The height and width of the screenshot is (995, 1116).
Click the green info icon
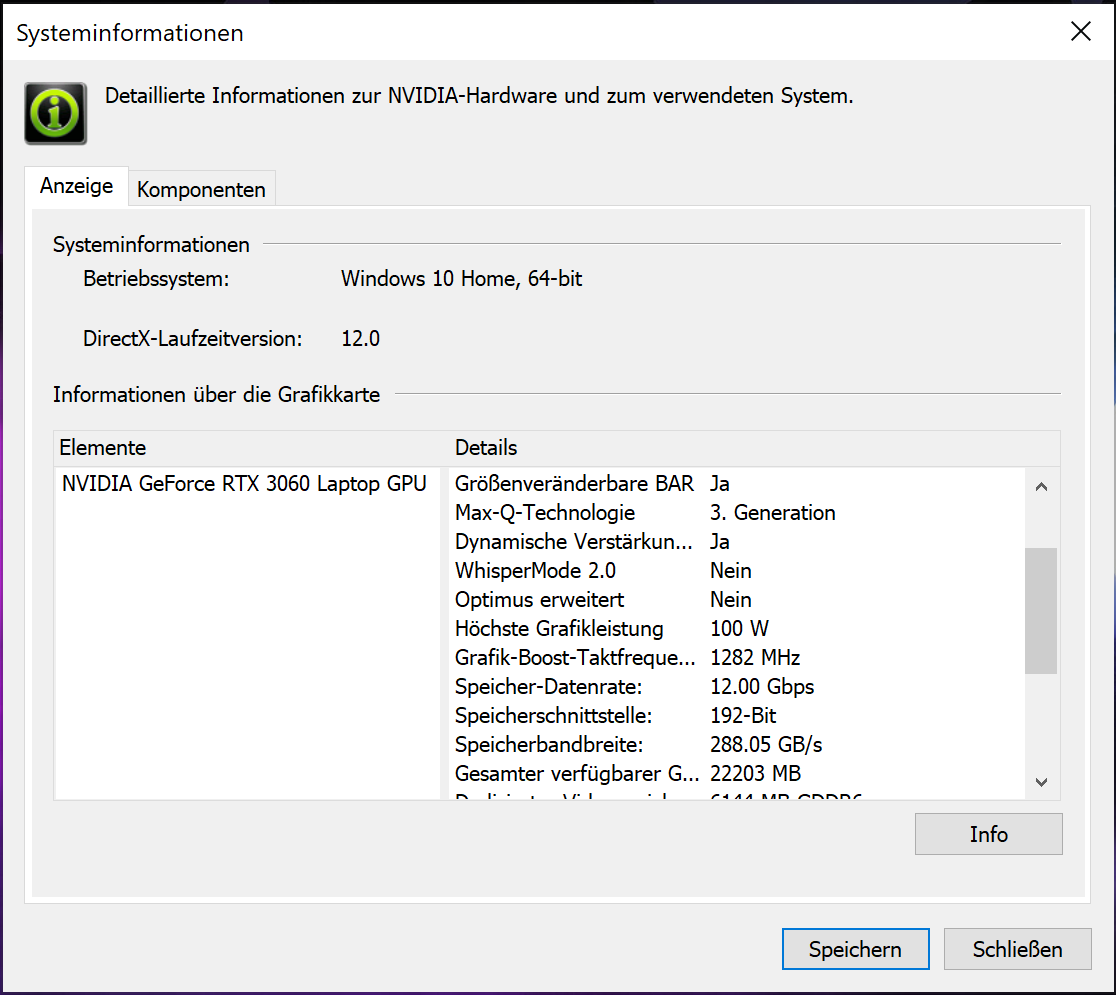pos(55,114)
